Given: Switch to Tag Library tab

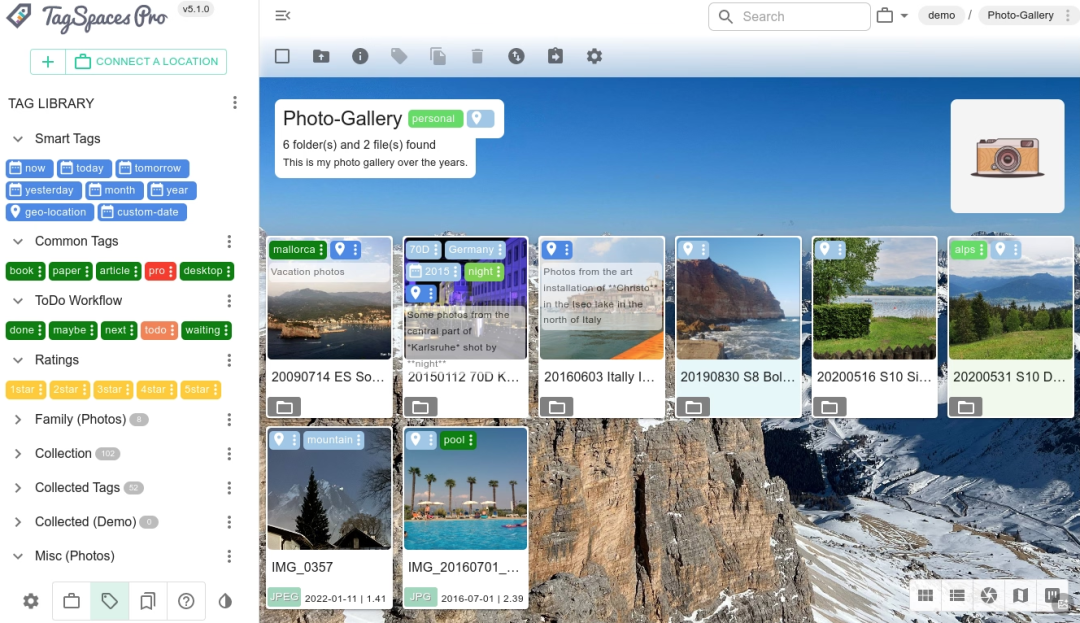Looking at the screenshot, I should [x=110, y=601].
